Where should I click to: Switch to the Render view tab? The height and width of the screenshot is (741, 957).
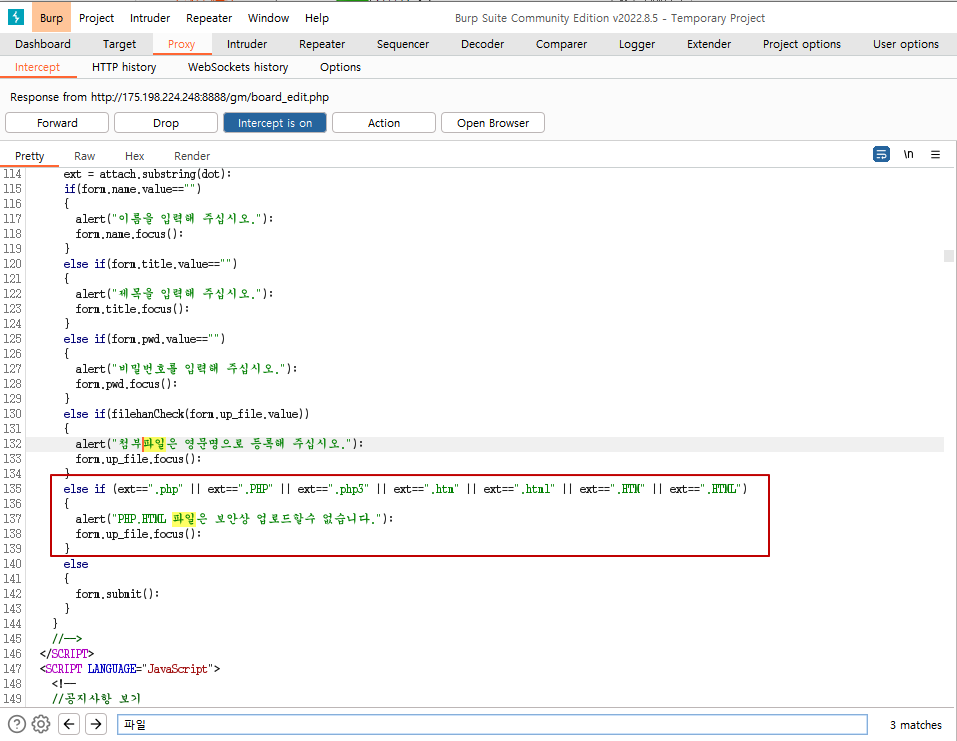pos(192,156)
